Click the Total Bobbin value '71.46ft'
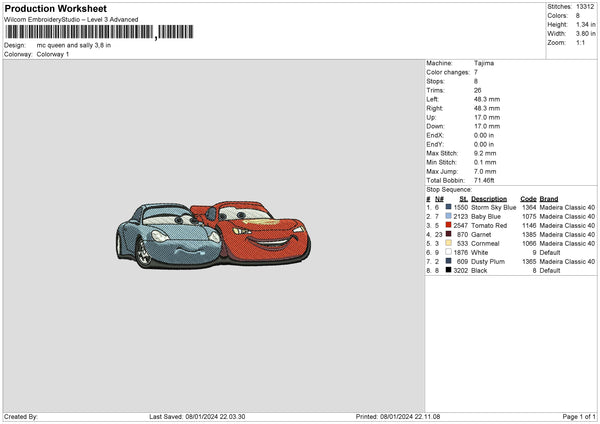600x424 pixels. [484, 180]
